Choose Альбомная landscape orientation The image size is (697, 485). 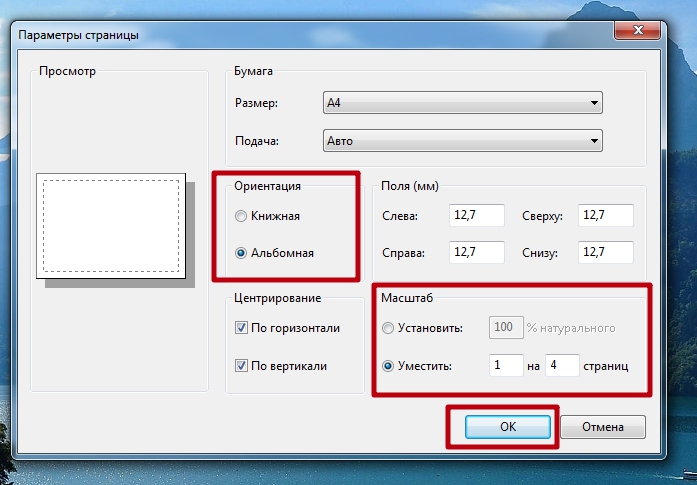coord(241,253)
